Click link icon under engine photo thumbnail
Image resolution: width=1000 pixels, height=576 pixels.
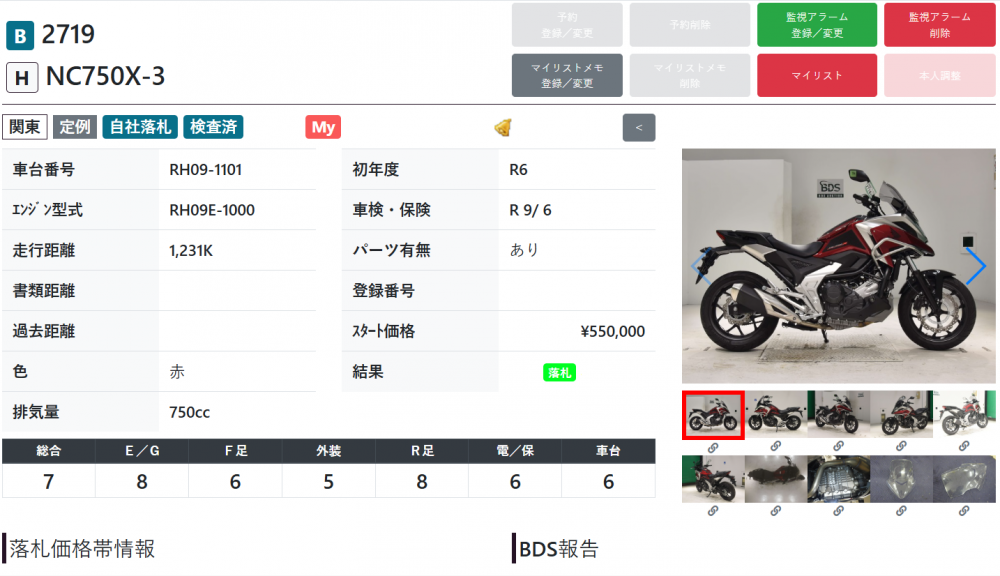839,510
